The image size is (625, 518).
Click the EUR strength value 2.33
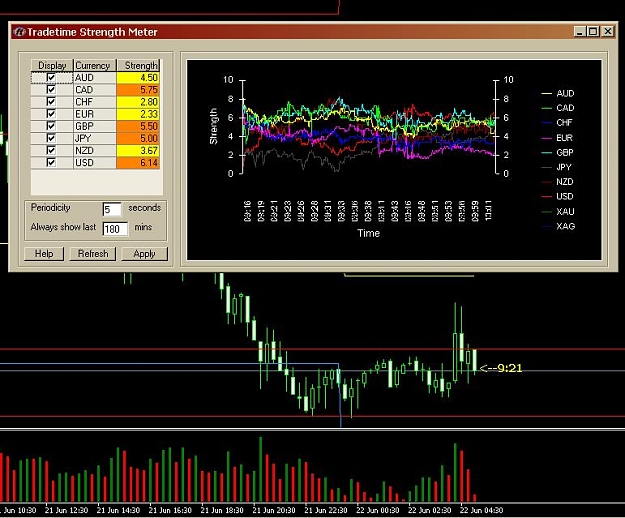pyautogui.click(x=138, y=114)
